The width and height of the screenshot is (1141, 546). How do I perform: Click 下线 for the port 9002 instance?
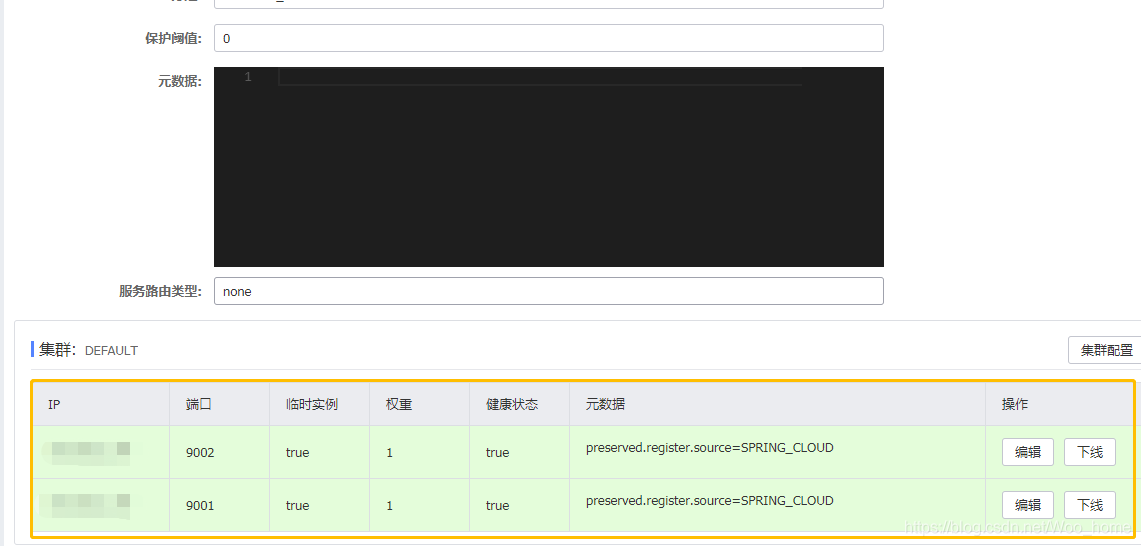[1089, 452]
